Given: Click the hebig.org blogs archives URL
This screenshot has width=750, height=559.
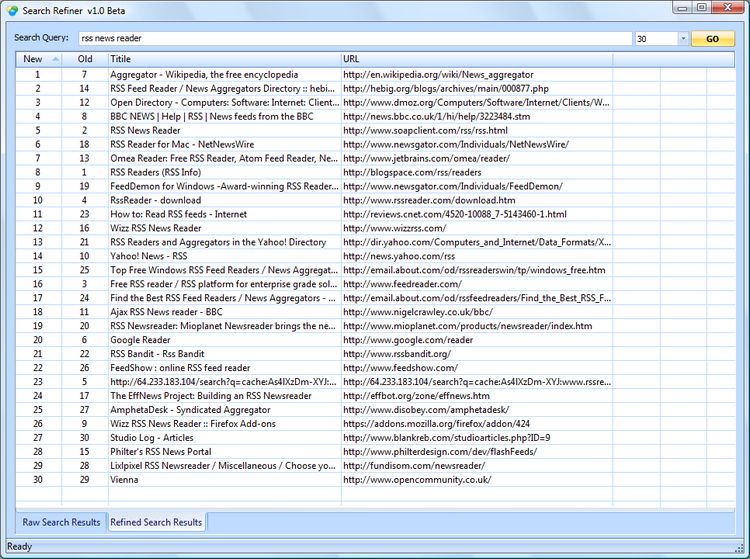Looking at the screenshot, I should (x=446, y=88).
